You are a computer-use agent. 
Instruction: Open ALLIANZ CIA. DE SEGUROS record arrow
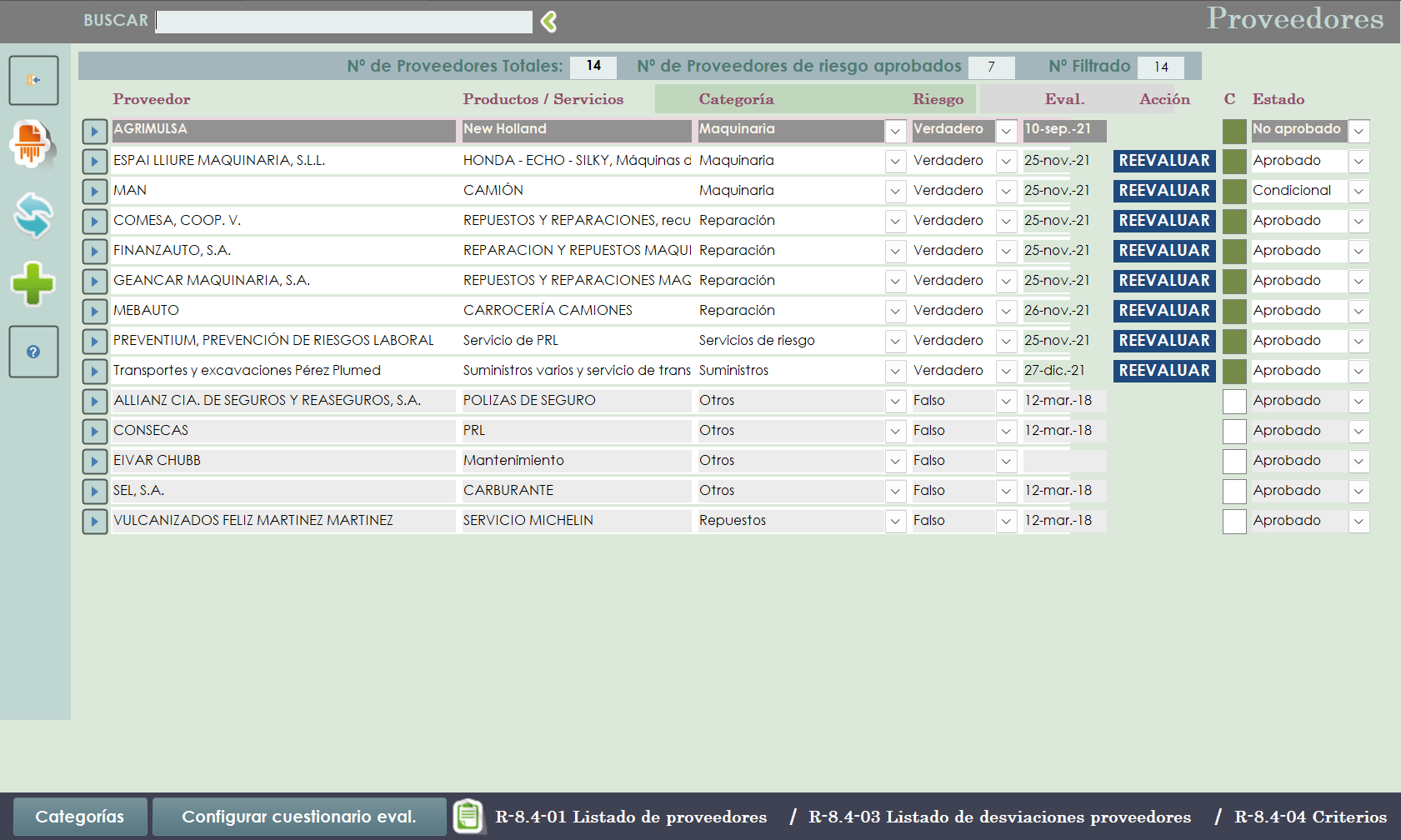click(94, 401)
